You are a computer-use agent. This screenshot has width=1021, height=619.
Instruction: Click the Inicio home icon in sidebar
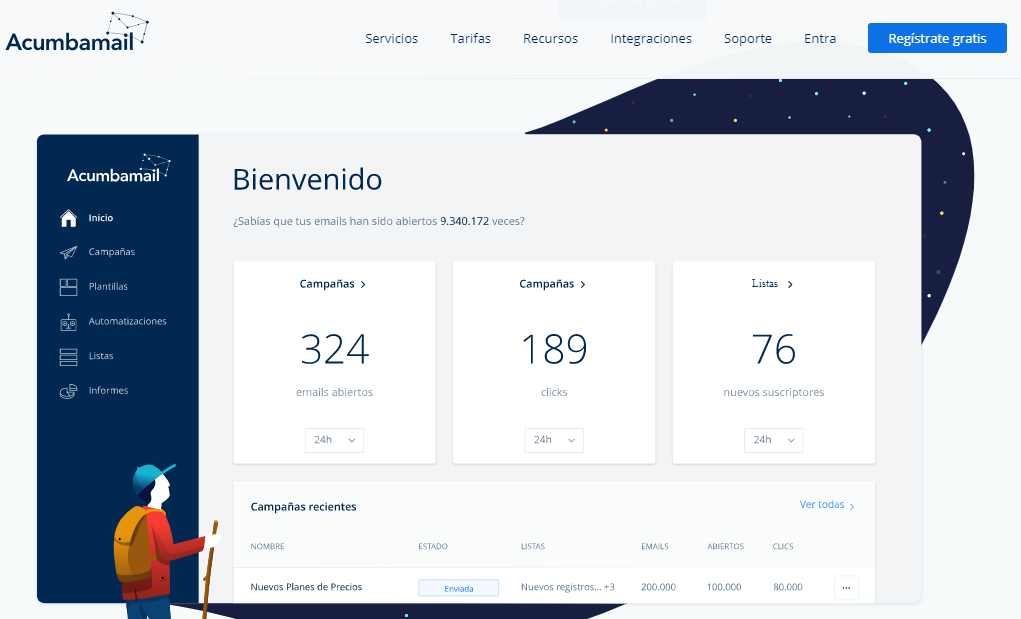68,218
